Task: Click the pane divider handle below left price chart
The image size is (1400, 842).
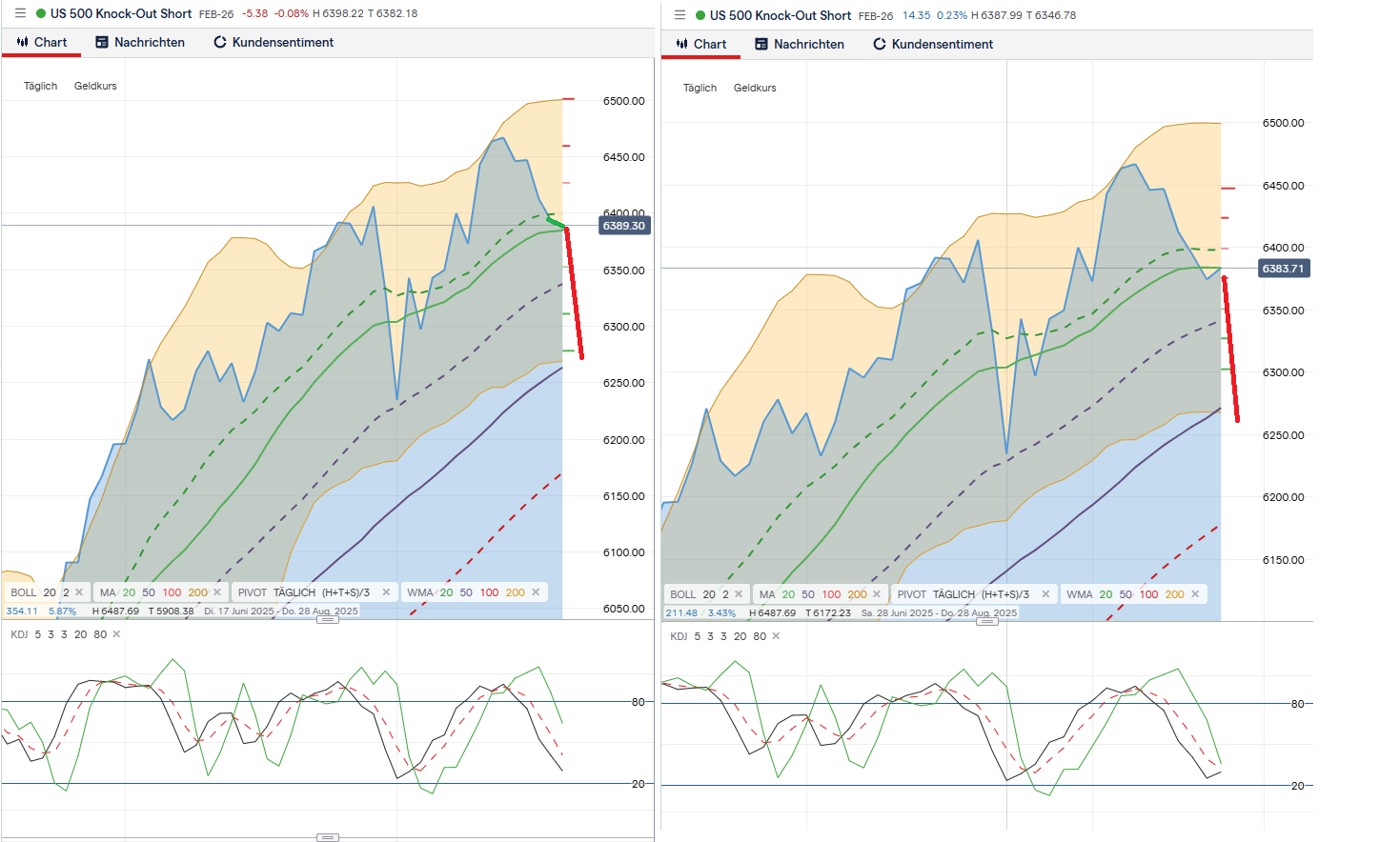Action: click(x=328, y=620)
